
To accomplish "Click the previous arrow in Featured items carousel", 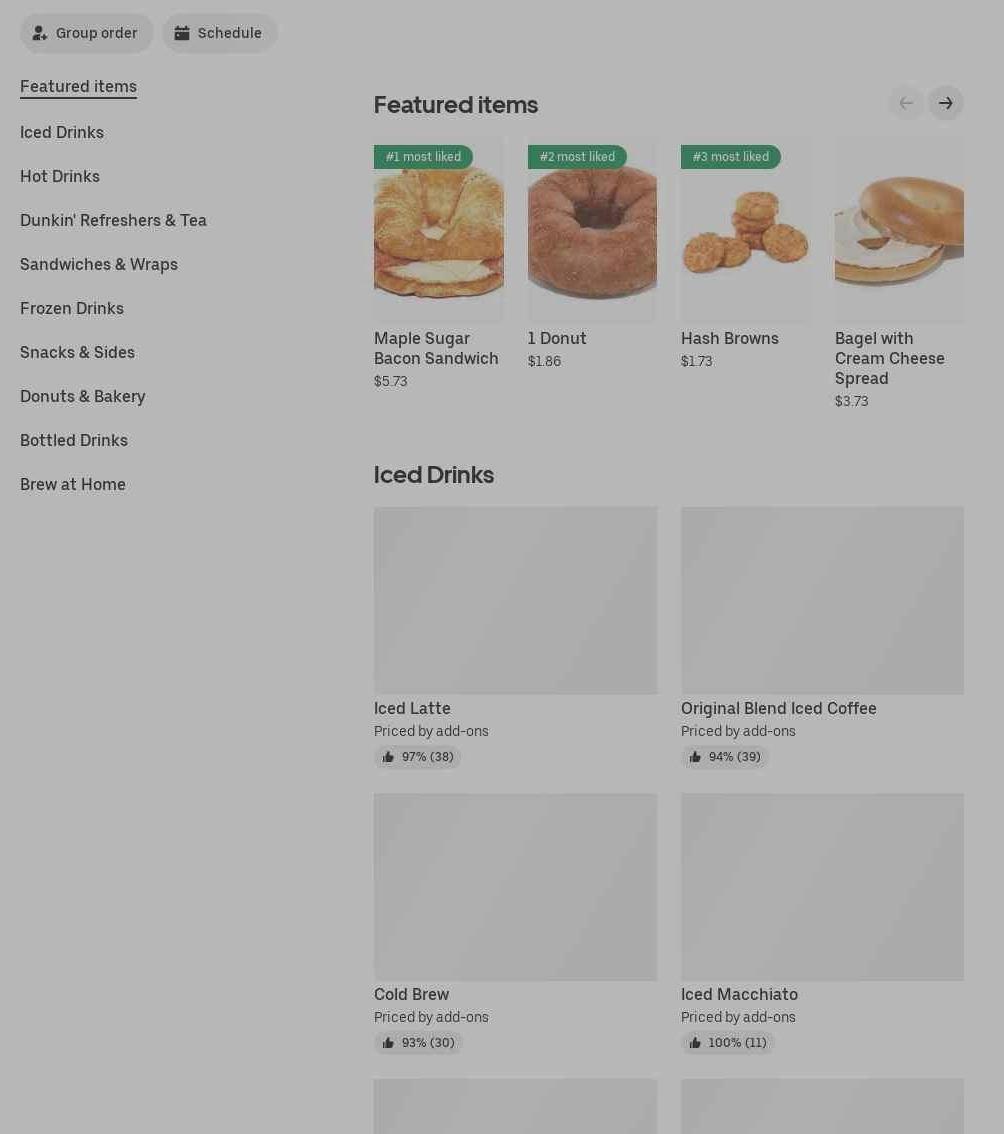I will (906, 103).
